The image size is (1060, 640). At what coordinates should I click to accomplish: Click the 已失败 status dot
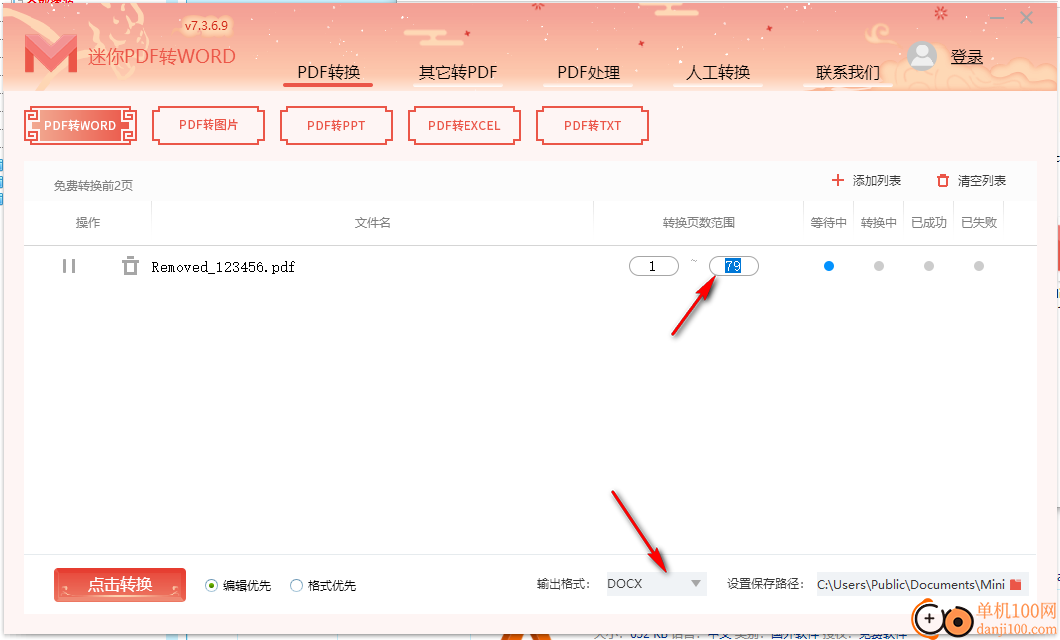(979, 266)
